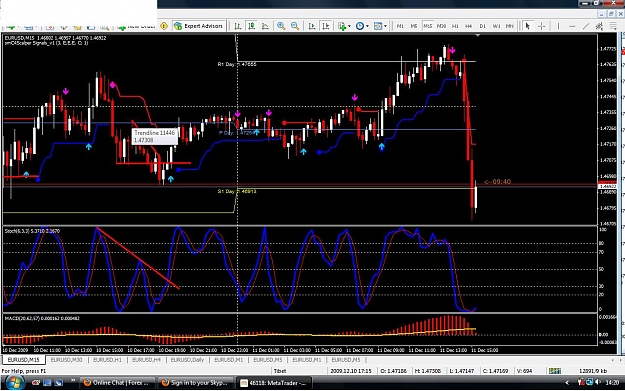Open the indicators list icon

pos(342,26)
